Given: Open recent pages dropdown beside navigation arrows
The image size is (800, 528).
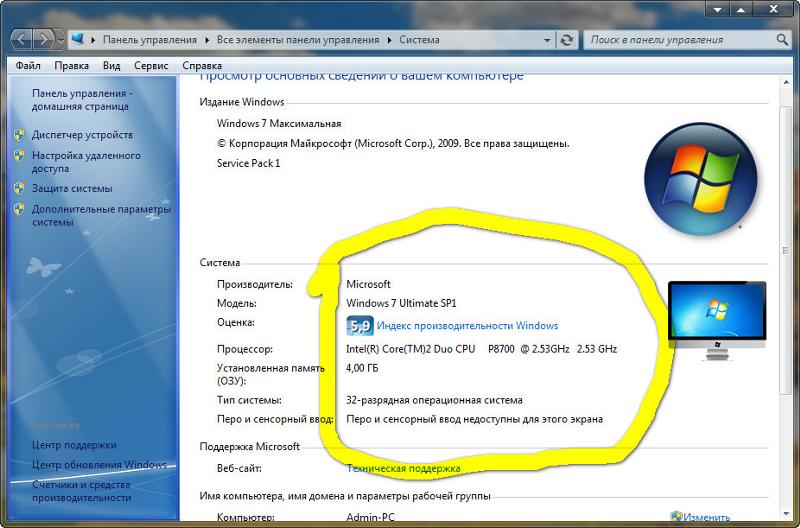Looking at the screenshot, I should (61, 40).
